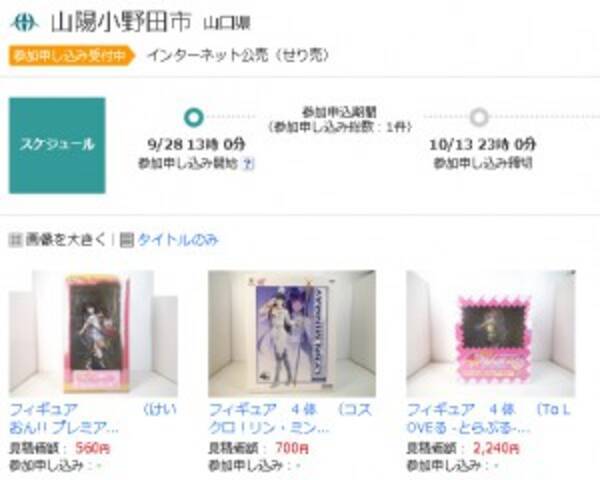Click the スケジュール teal box
The image size is (600, 480).
pyautogui.click(x=57, y=145)
